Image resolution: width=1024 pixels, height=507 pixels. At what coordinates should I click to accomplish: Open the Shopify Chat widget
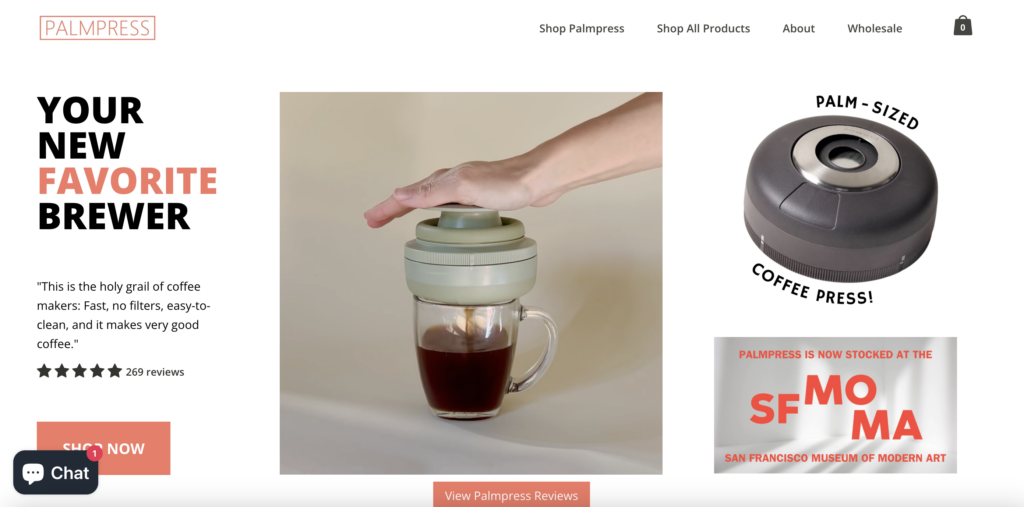56,472
